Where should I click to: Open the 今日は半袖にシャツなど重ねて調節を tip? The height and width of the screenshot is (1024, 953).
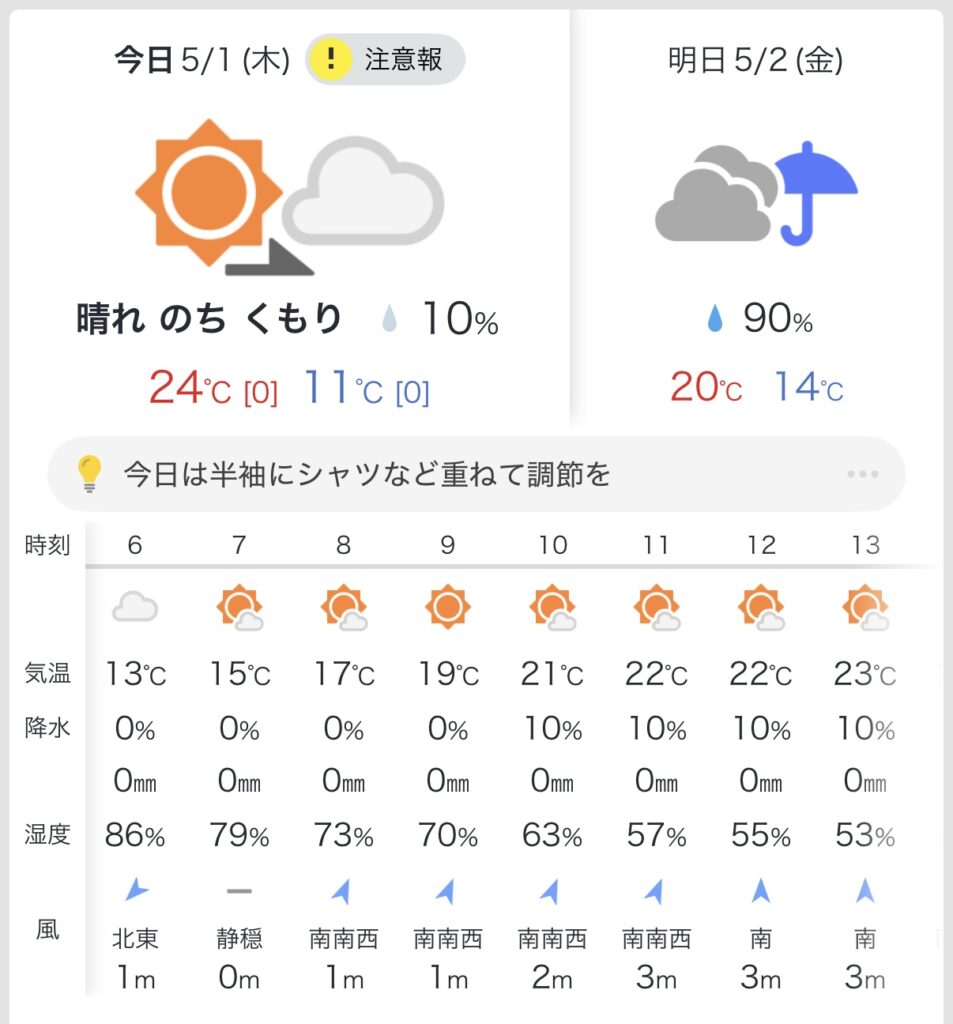coord(366,474)
